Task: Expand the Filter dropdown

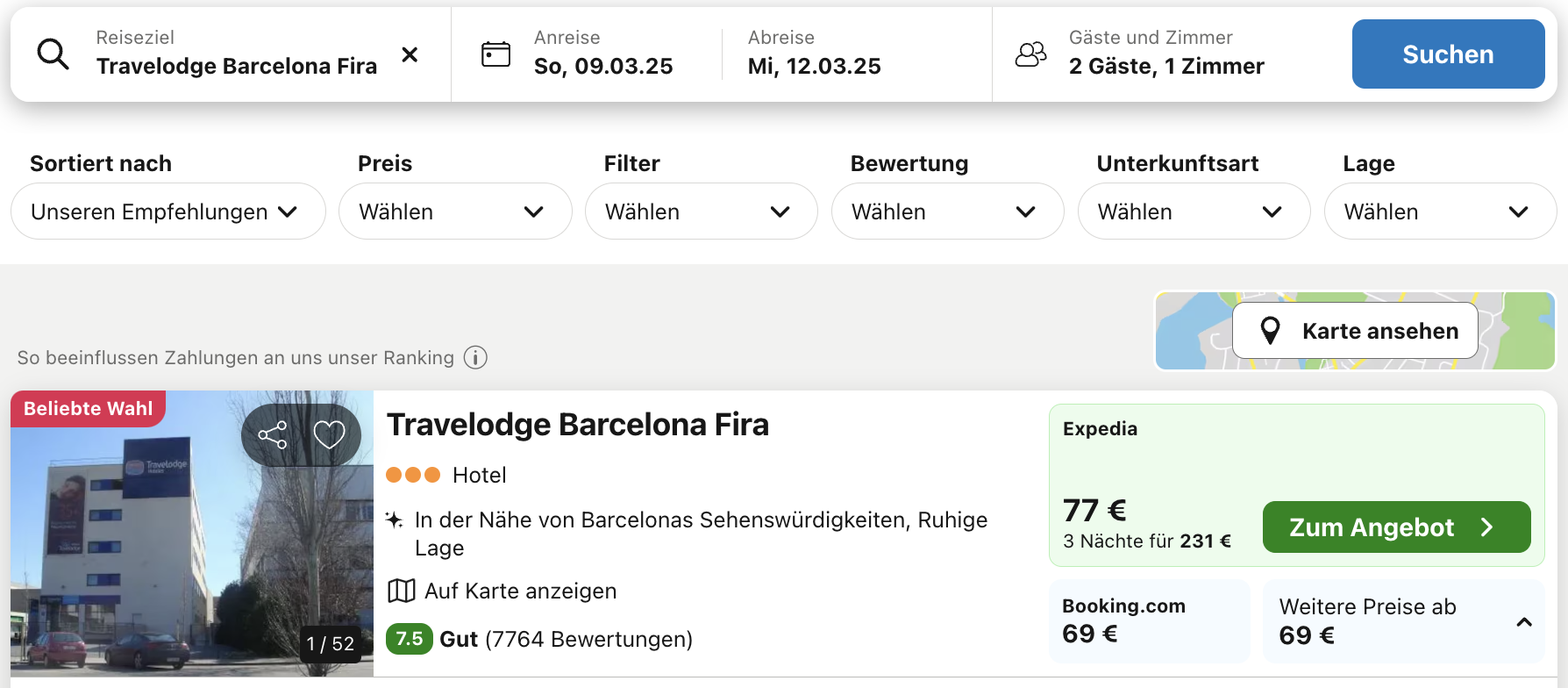Action: click(x=702, y=211)
